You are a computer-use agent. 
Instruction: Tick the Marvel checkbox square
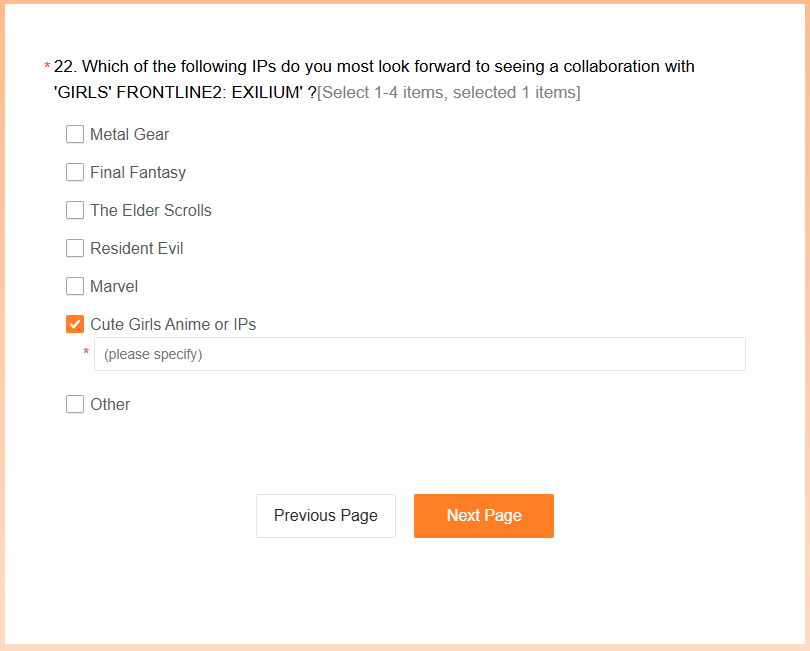(75, 286)
